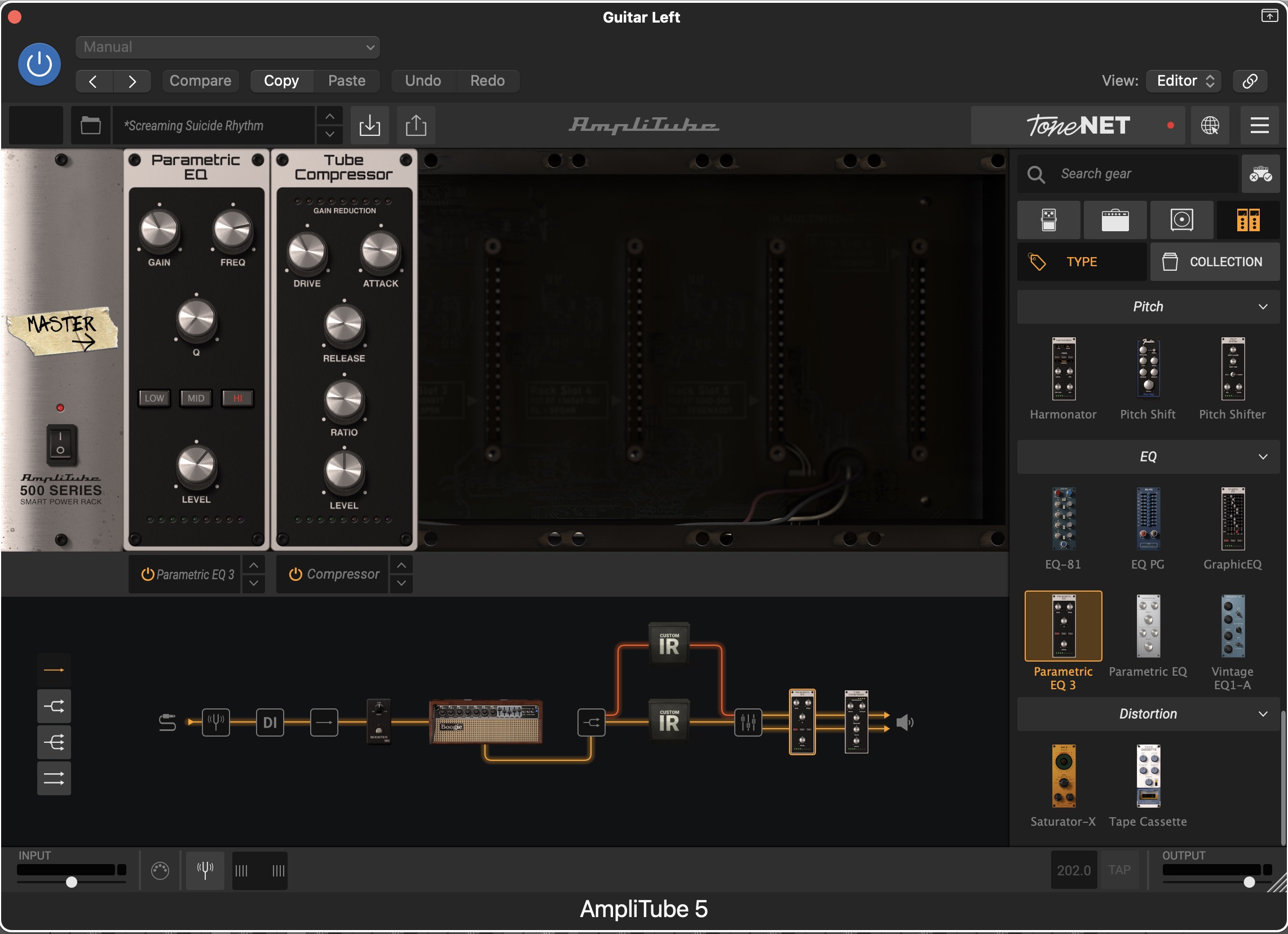This screenshot has width=1288, height=934.
Task: Click the Copy button
Action: tap(281, 81)
